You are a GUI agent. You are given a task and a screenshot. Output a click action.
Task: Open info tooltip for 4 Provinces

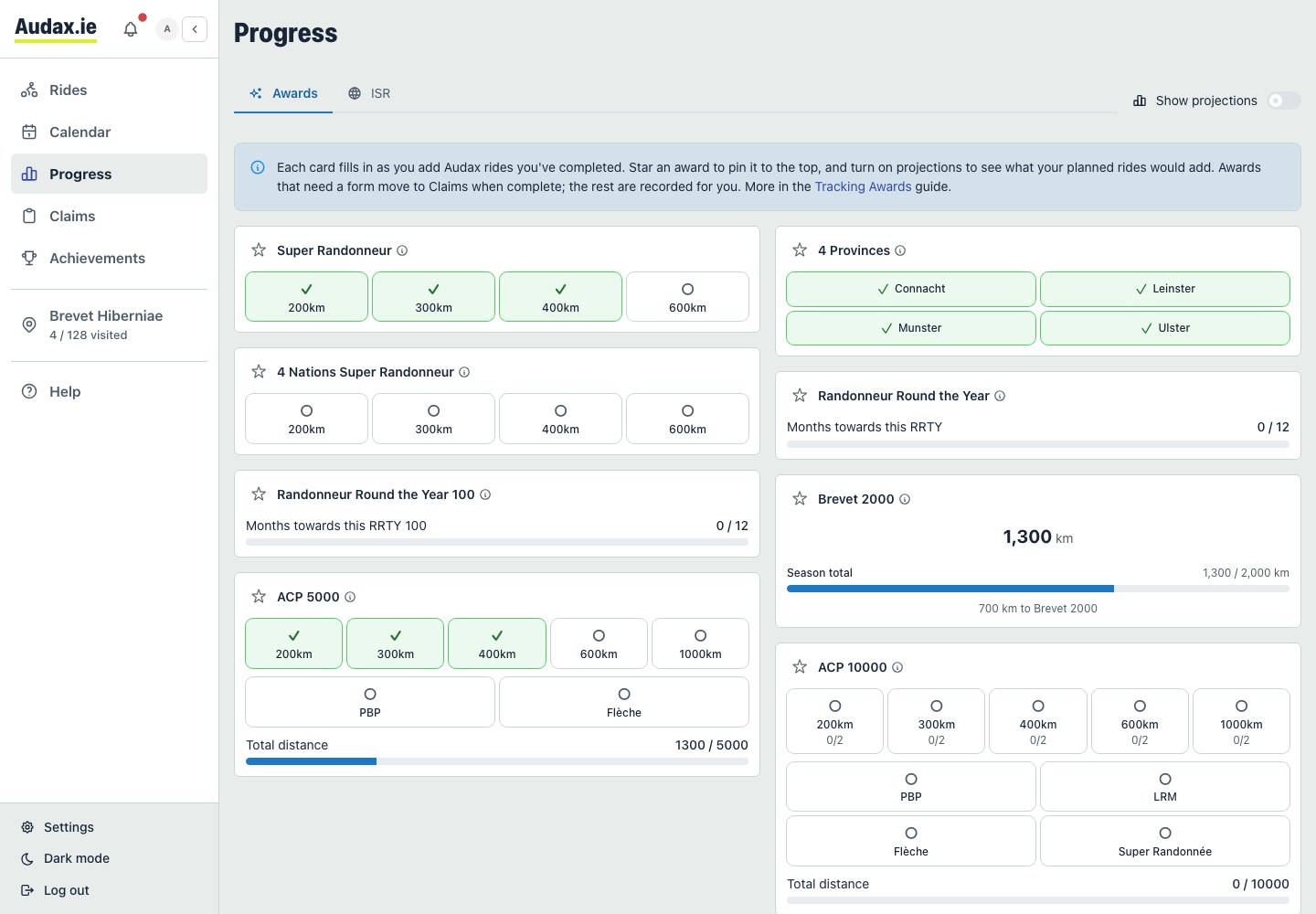click(x=900, y=250)
